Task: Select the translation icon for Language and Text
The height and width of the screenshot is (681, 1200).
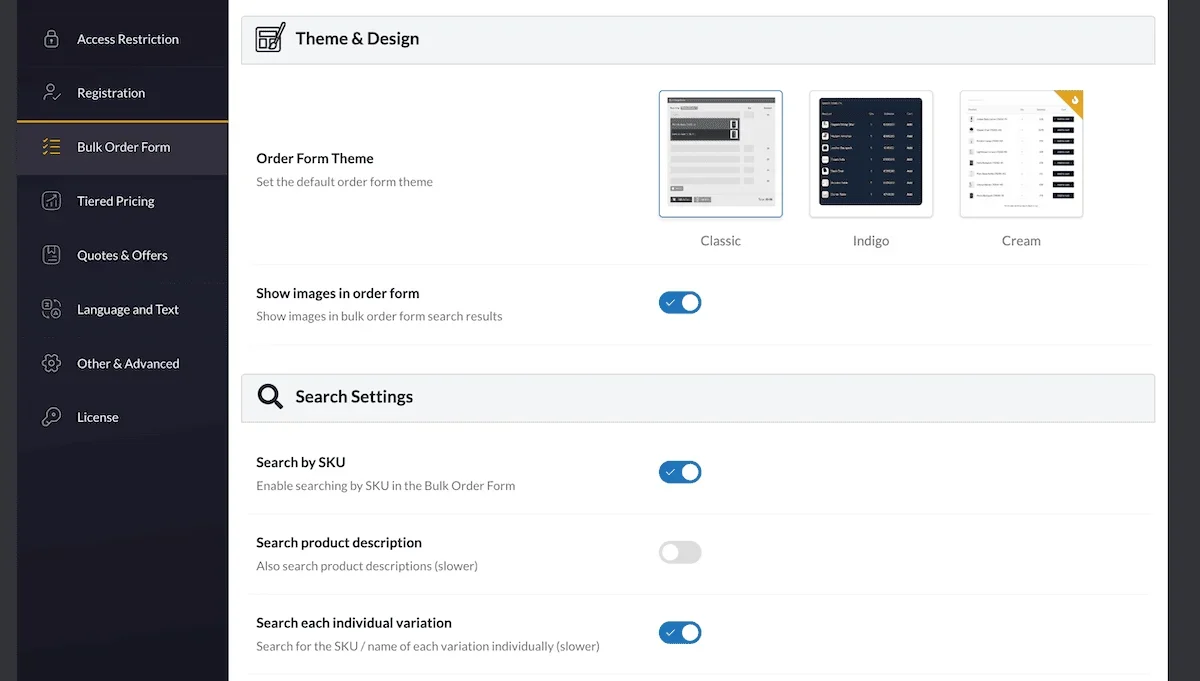Action: tap(50, 309)
